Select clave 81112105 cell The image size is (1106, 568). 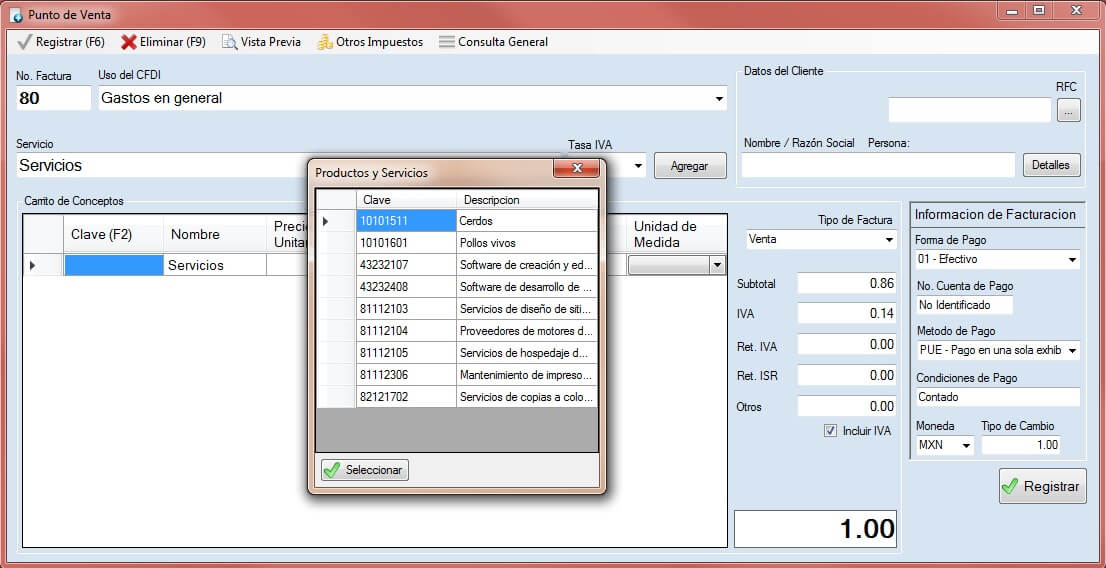(x=406, y=352)
